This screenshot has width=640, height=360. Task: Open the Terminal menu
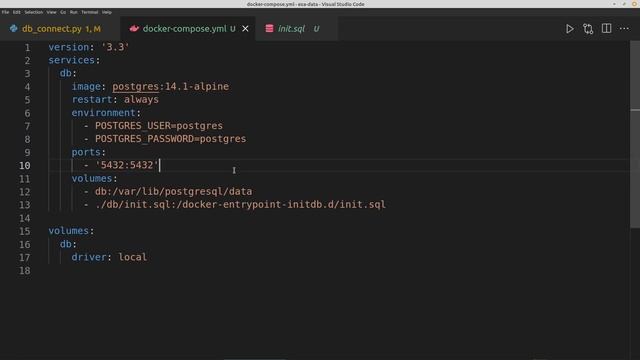pyautogui.click(x=89, y=12)
